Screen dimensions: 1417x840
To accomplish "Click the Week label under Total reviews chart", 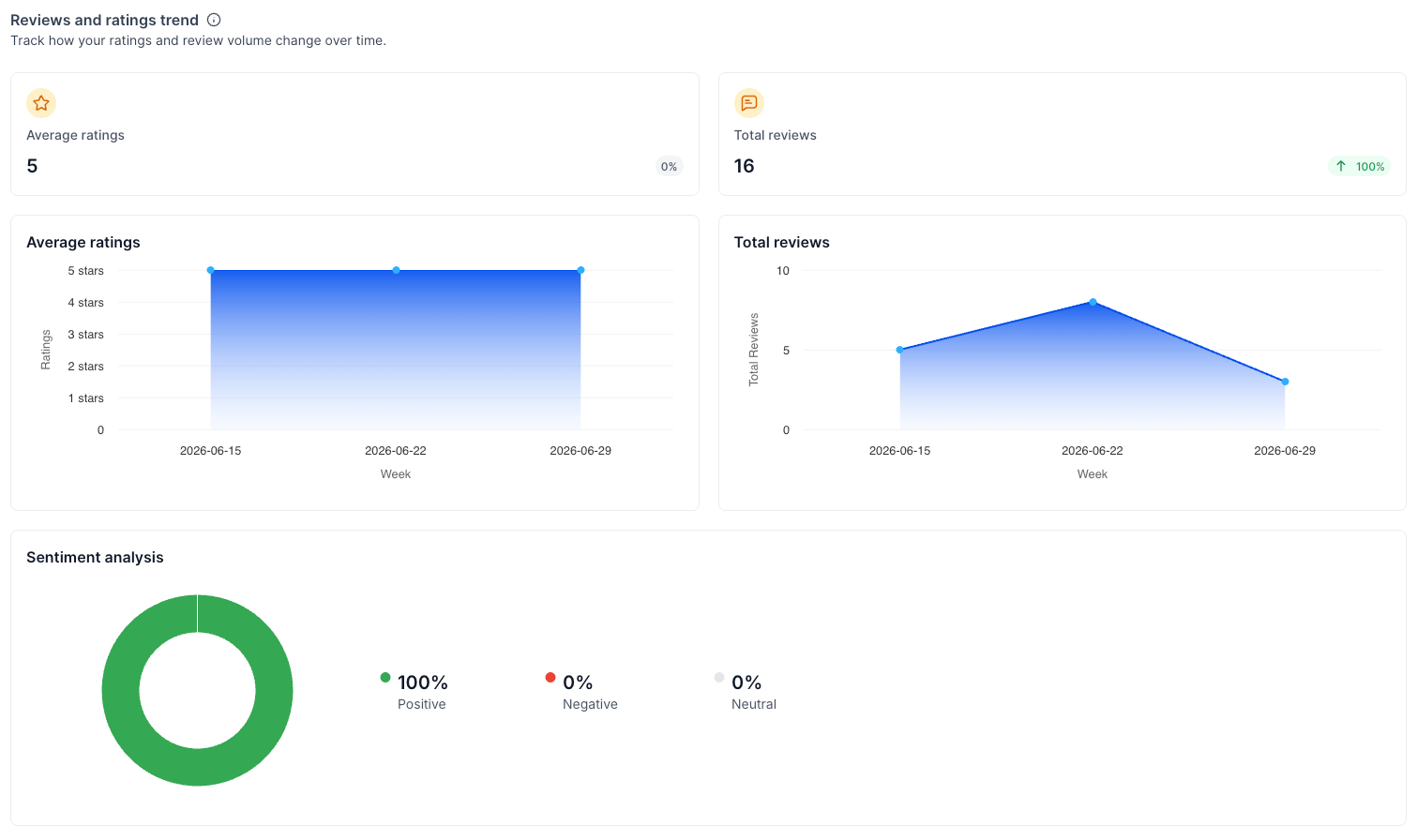I will coord(1093,474).
